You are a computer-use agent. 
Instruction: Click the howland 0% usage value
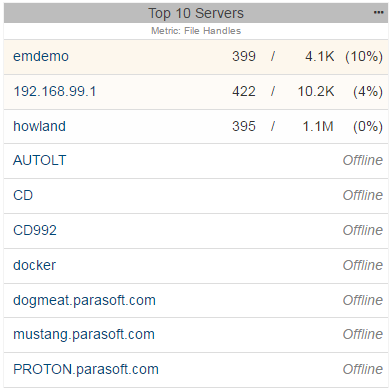click(368, 126)
